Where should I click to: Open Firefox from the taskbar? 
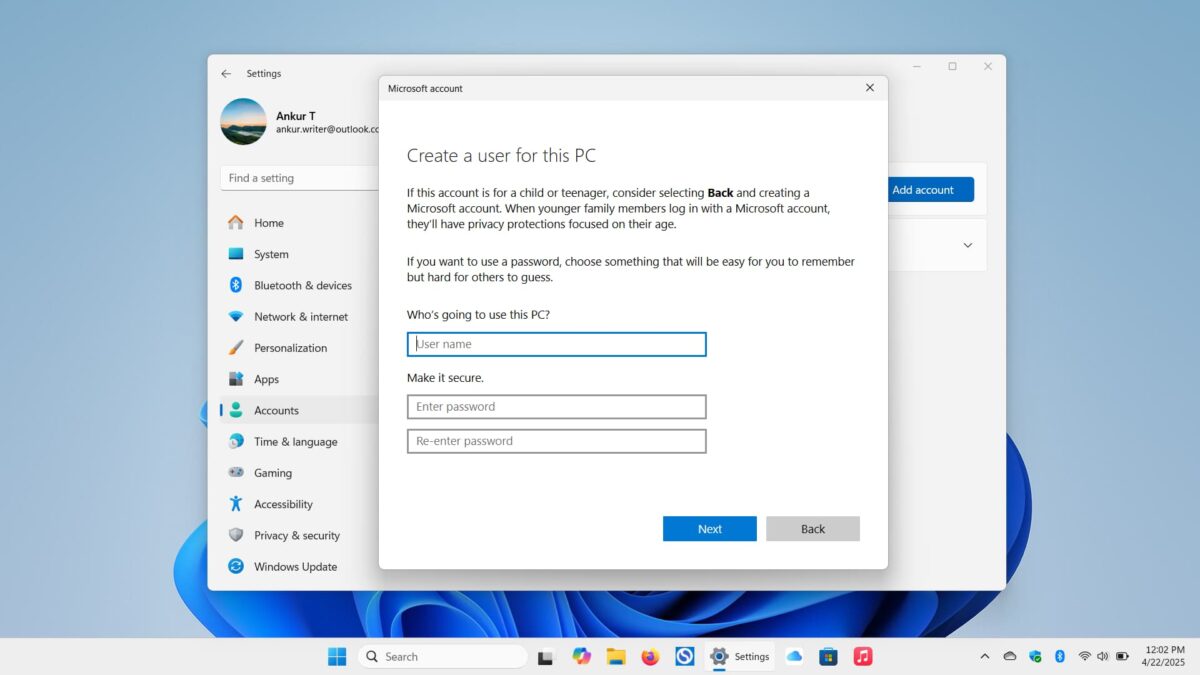pyautogui.click(x=650, y=656)
